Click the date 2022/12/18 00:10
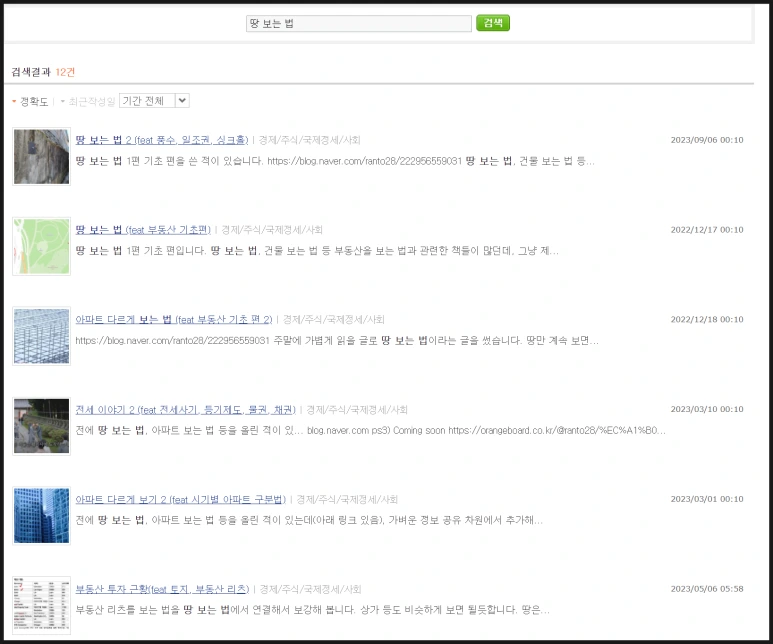The width and height of the screenshot is (773, 644). coord(707,320)
